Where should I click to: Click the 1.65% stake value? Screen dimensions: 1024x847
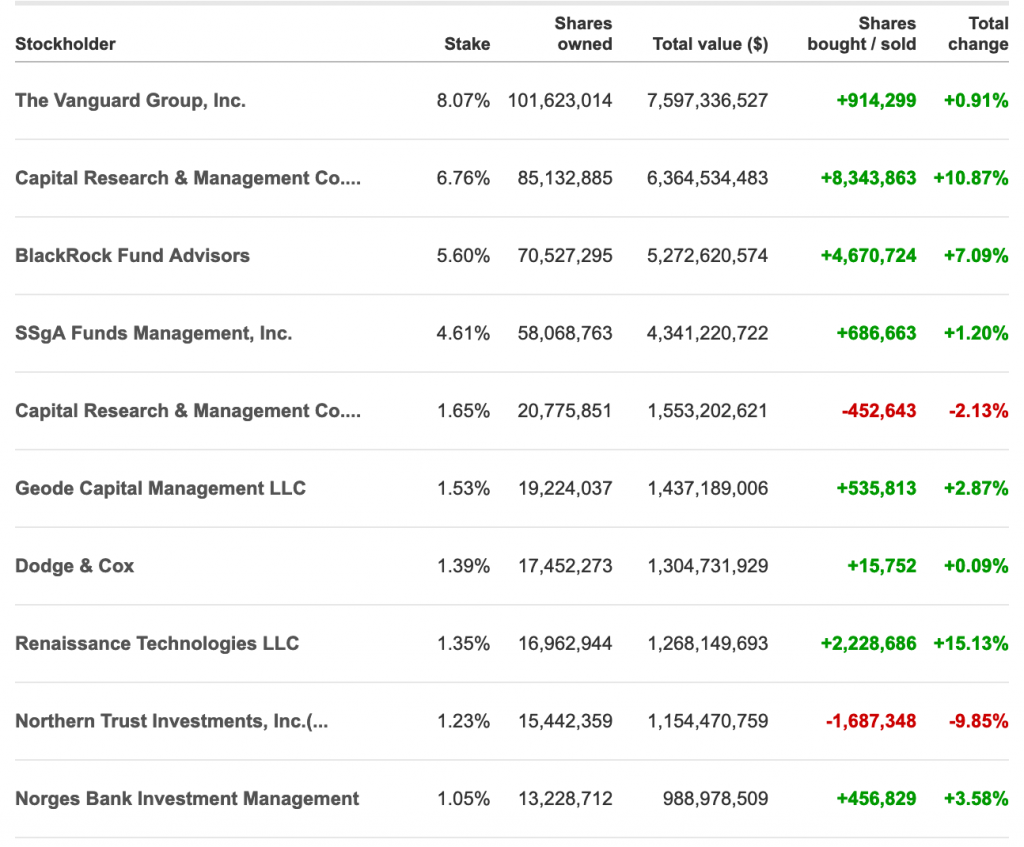point(463,411)
